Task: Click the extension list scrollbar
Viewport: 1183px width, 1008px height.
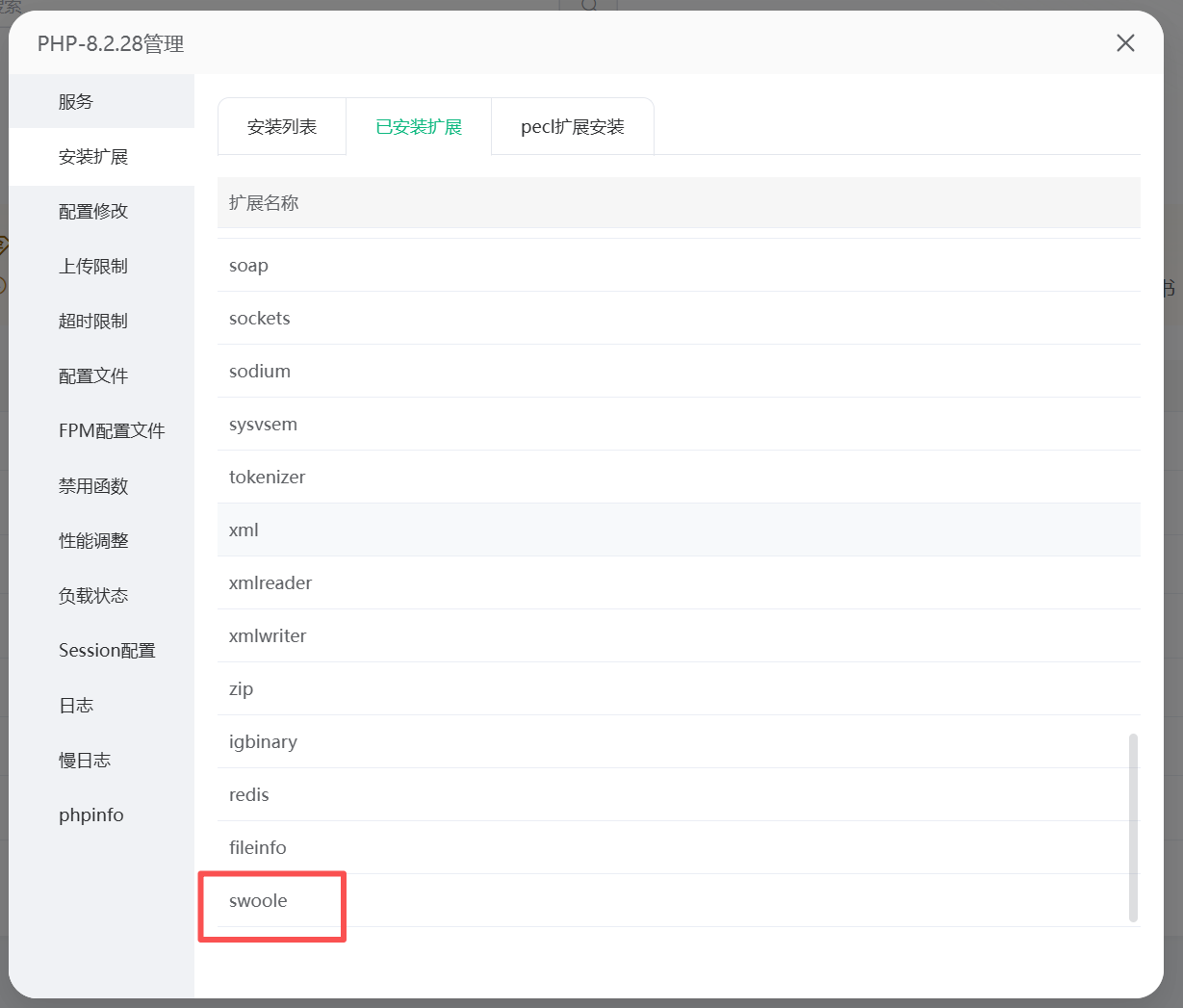Action: tap(1133, 828)
